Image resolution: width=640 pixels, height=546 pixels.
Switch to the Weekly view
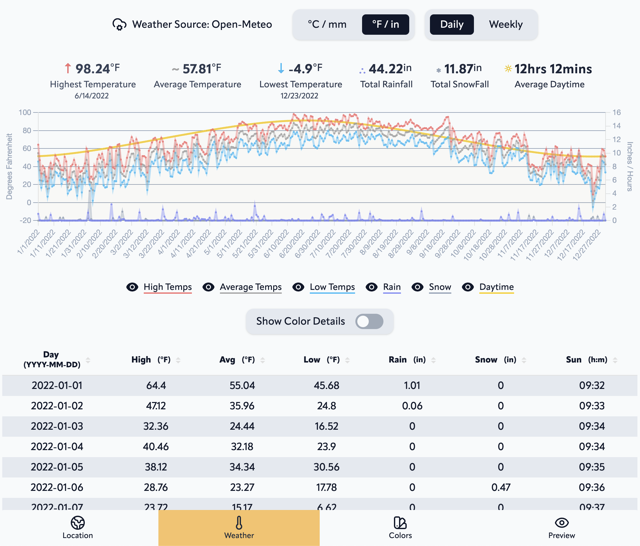(505, 24)
